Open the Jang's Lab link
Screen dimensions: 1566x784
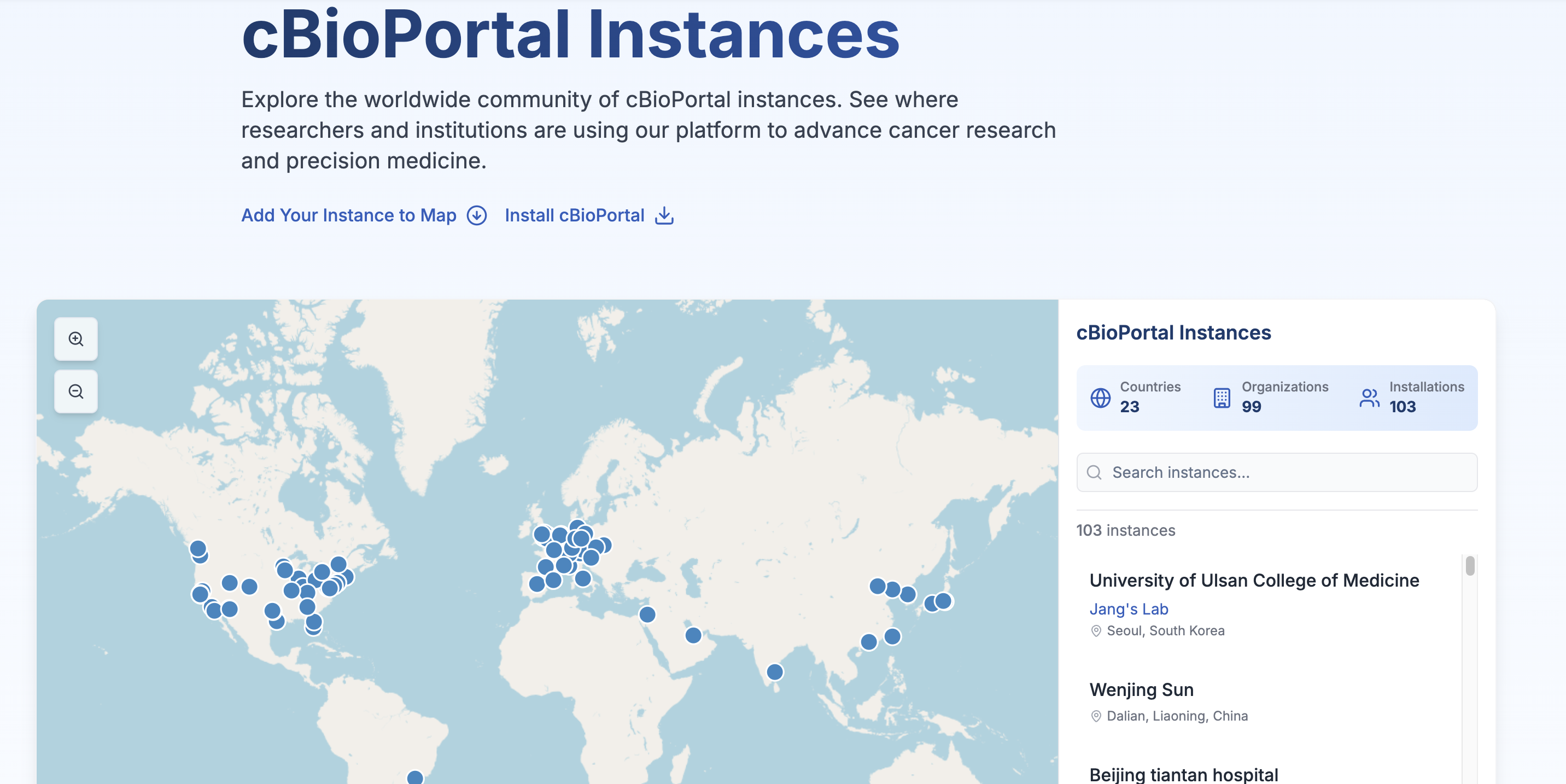(1129, 609)
